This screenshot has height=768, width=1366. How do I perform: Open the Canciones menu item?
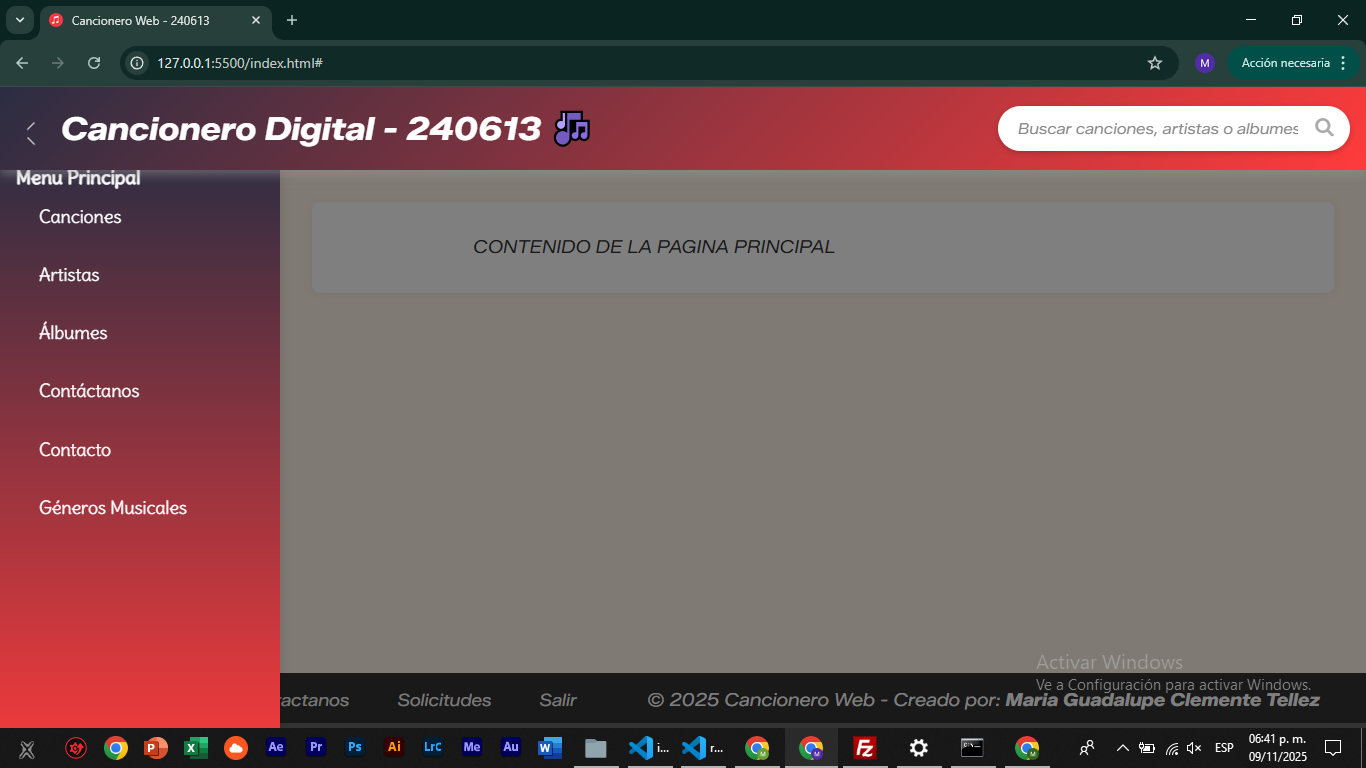[x=80, y=217]
